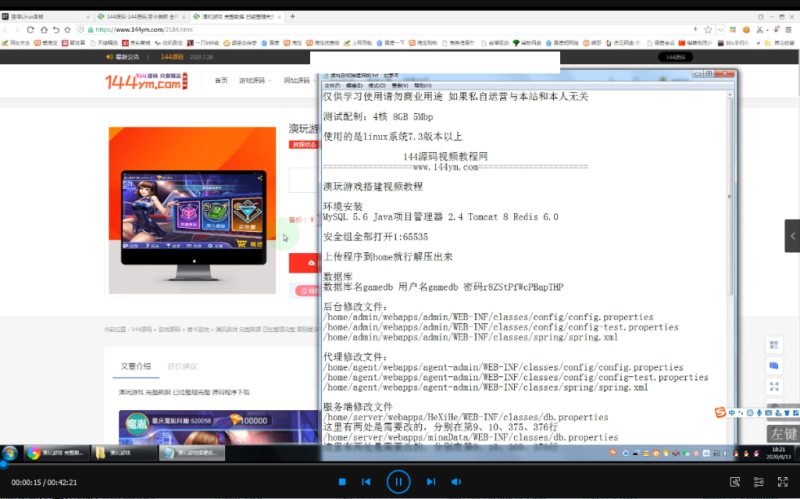
Task: Open the bookmarks folder at far right
Action: (x=780, y=43)
